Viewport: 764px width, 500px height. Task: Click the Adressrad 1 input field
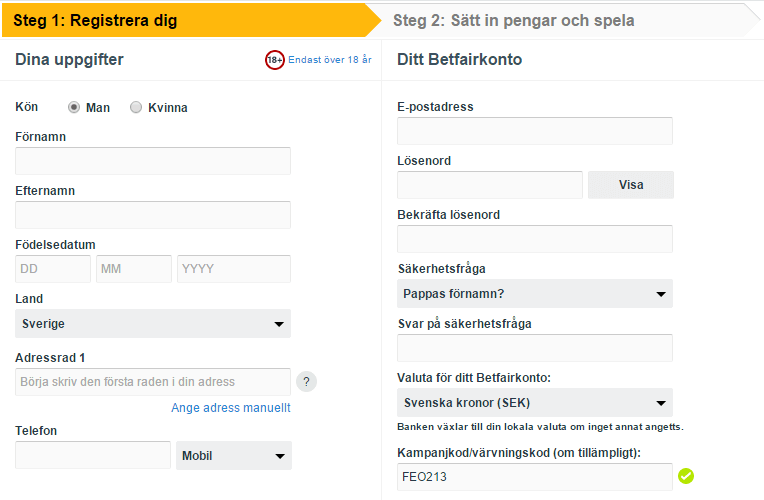tap(153, 382)
